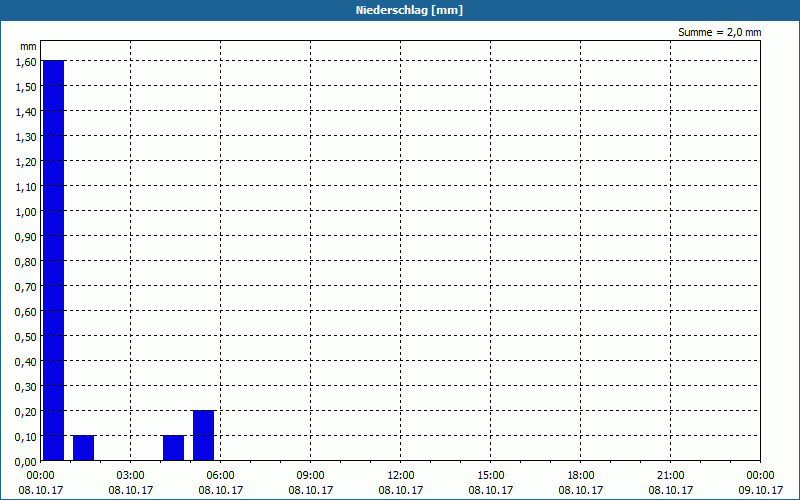Screen dimensions: 800x500
Task: Select the 1,60 mm bar at 00:00
Action: tap(54, 260)
